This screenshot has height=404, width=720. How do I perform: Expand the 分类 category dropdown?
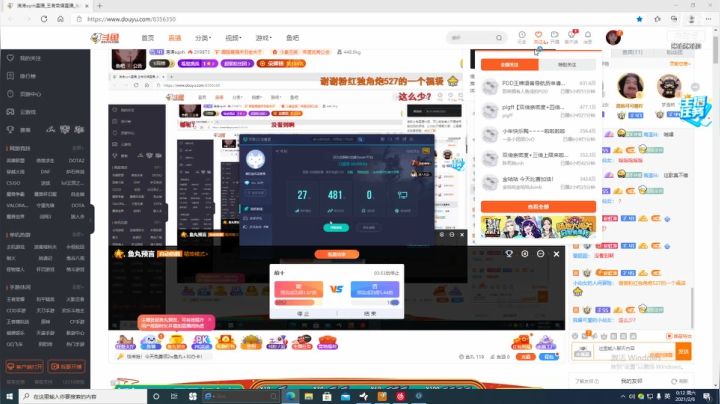[203, 38]
